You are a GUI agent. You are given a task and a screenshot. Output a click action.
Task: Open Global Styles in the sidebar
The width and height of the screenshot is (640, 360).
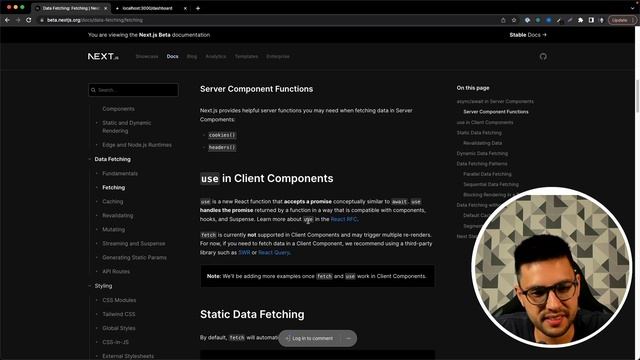click(119, 328)
